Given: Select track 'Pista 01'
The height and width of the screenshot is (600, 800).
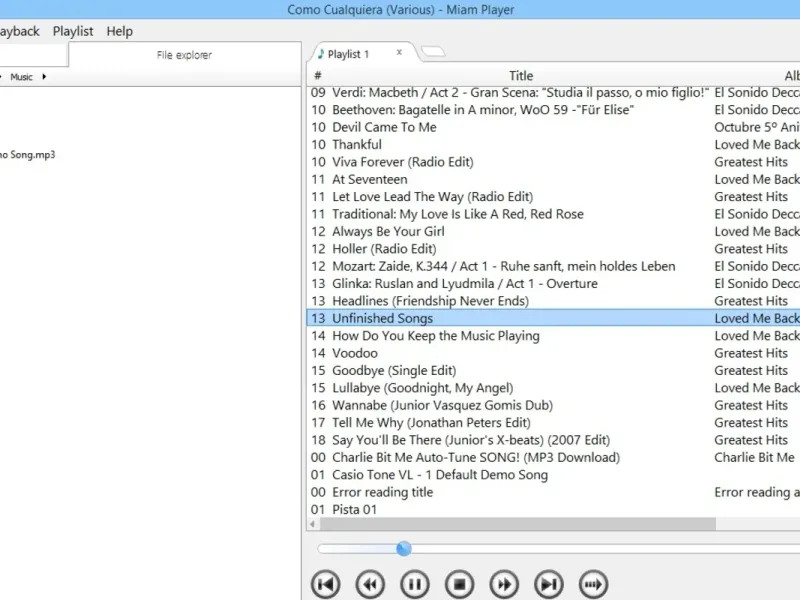Looking at the screenshot, I should click(x=553, y=509).
